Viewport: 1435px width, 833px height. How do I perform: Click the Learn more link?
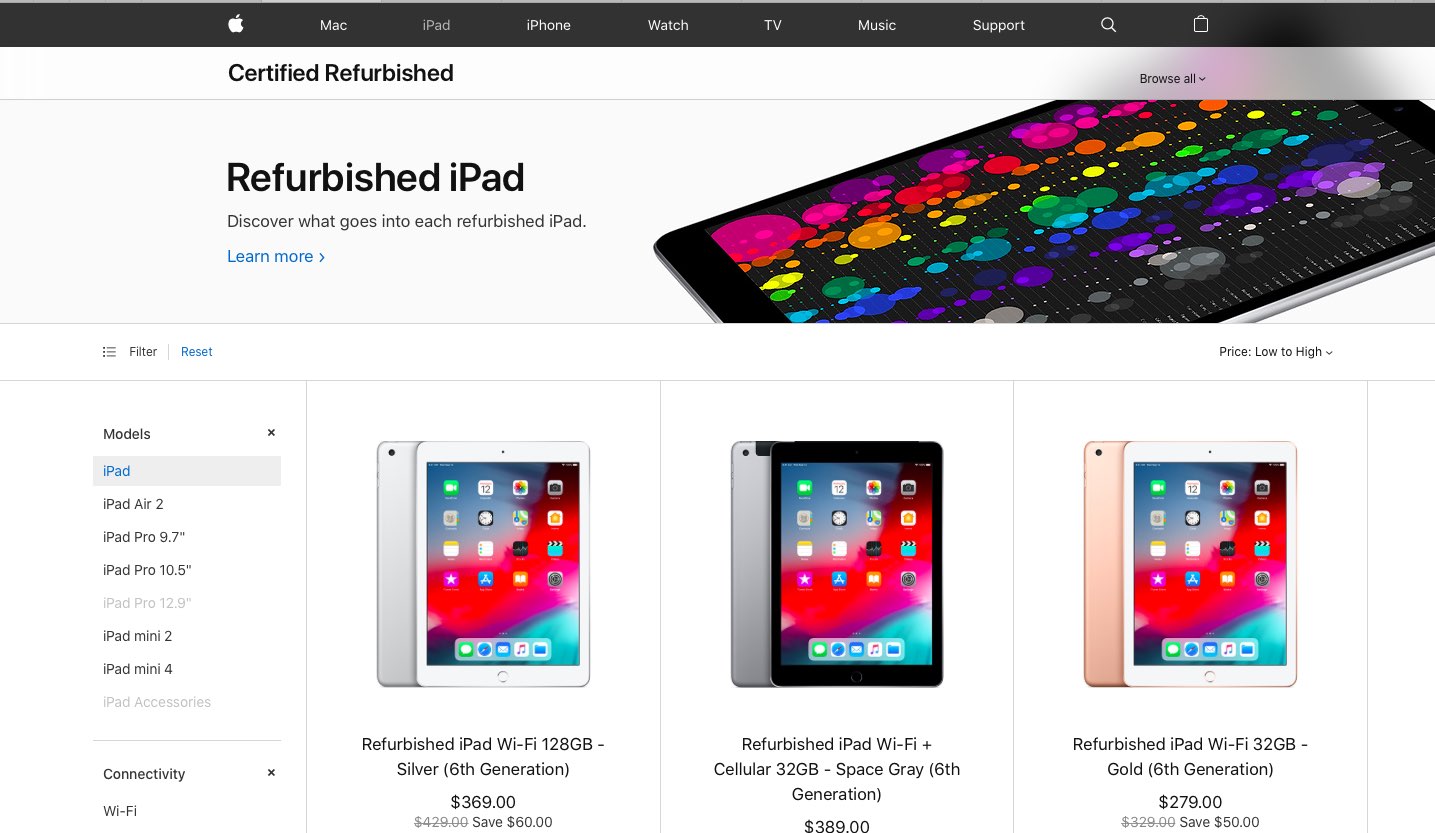[276, 256]
